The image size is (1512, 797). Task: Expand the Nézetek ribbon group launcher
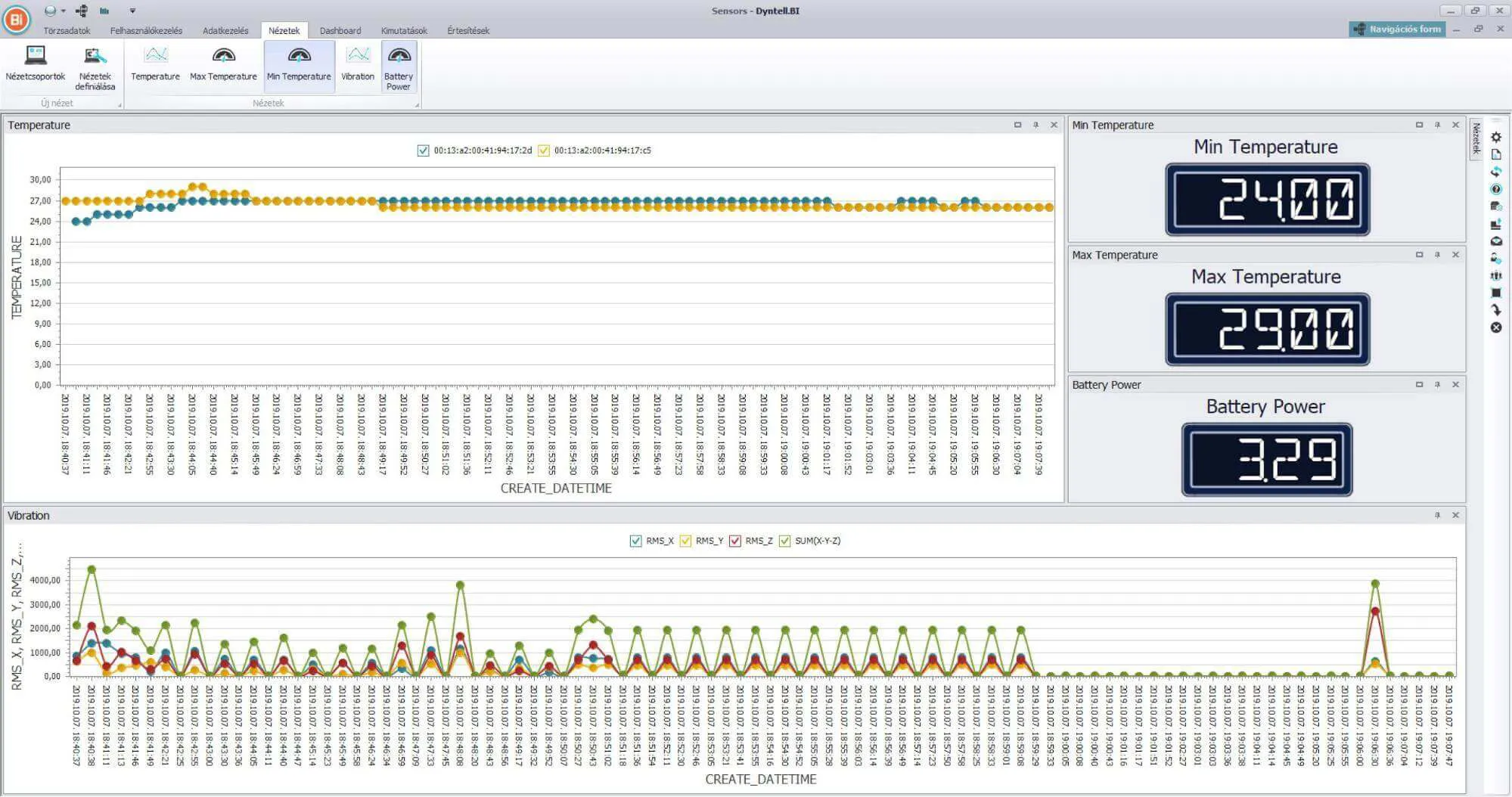(417, 105)
